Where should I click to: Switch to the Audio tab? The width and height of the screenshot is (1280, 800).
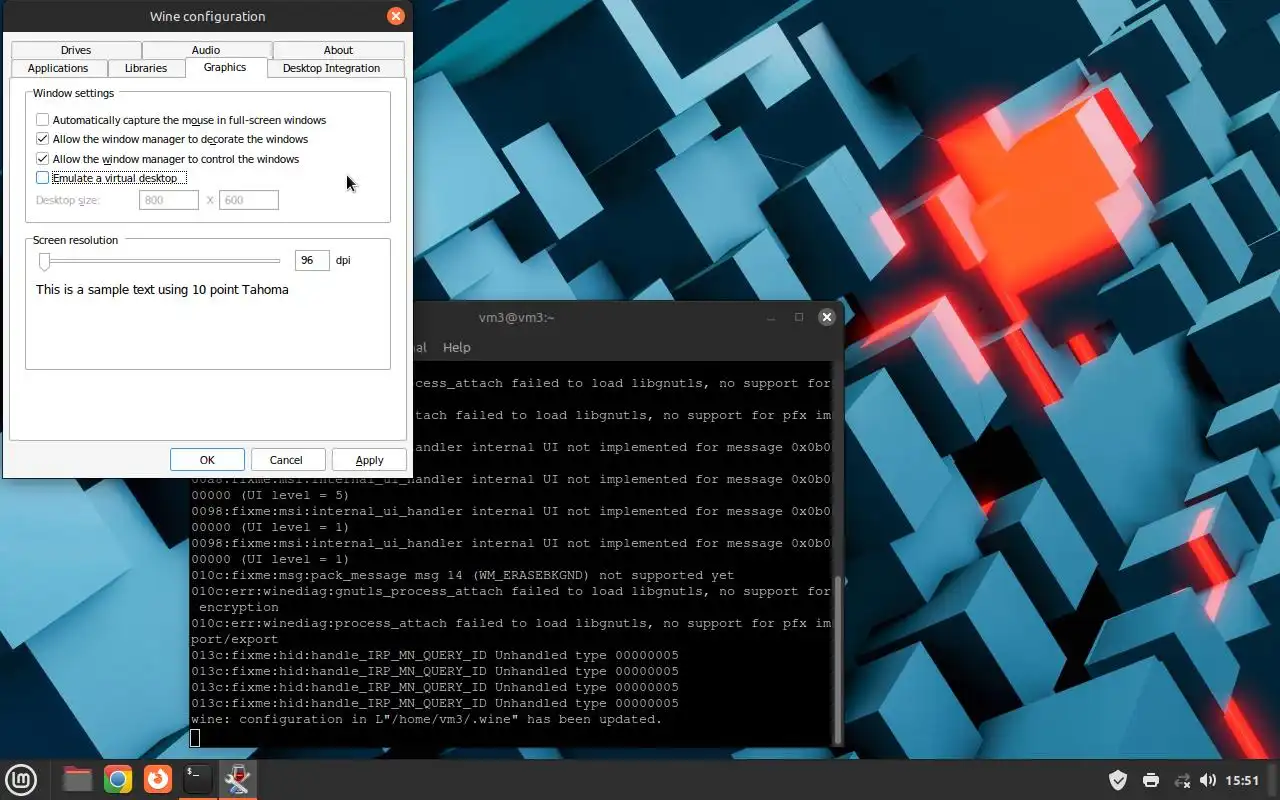tap(206, 50)
